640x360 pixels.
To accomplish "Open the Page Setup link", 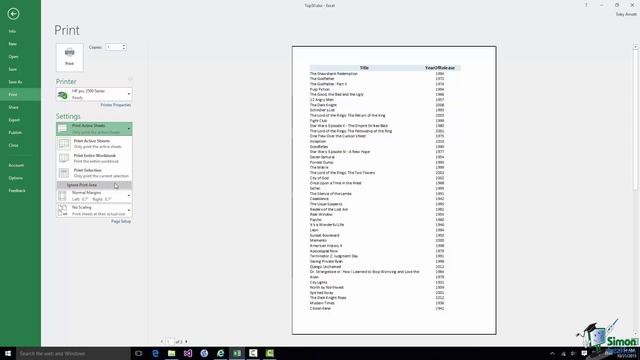I will pyautogui.click(x=121, y=221).
